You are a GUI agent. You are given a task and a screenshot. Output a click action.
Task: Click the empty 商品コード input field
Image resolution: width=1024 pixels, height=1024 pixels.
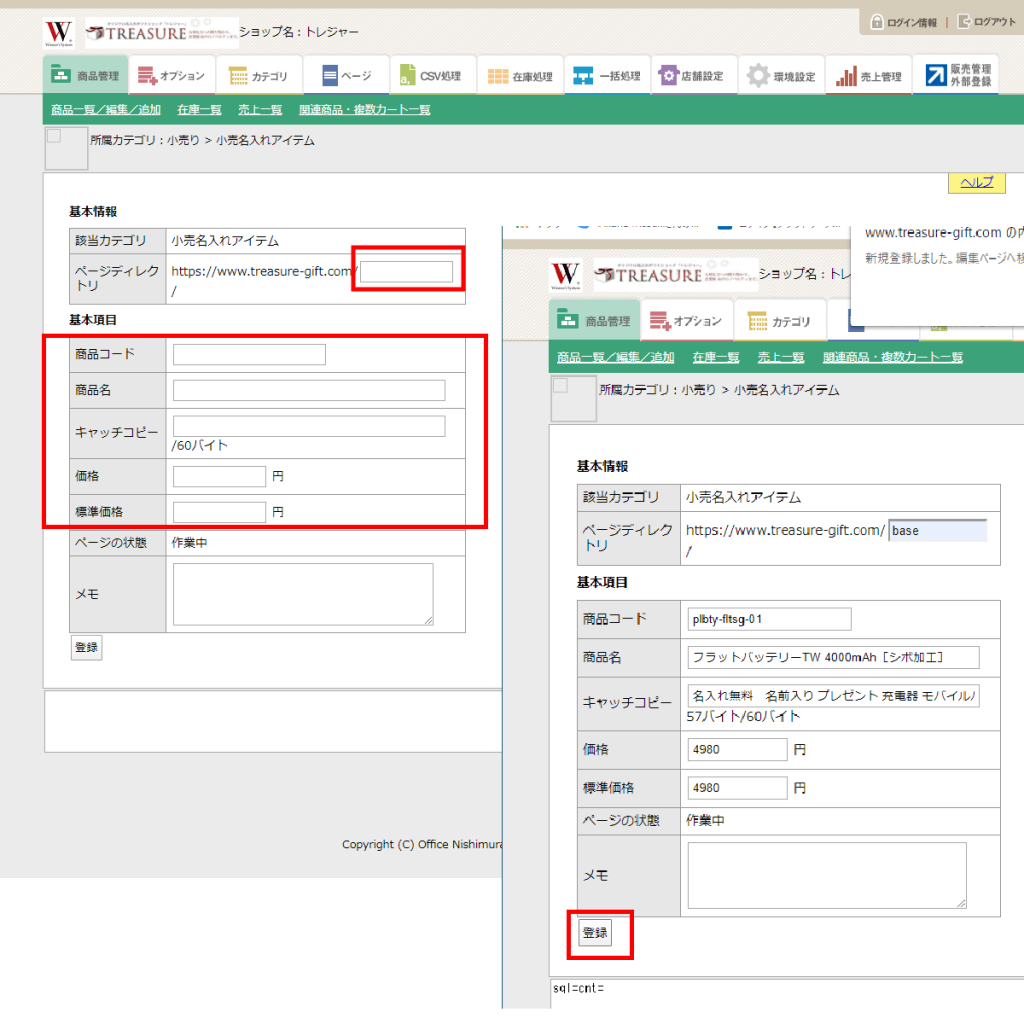click(x=249, y=354)
